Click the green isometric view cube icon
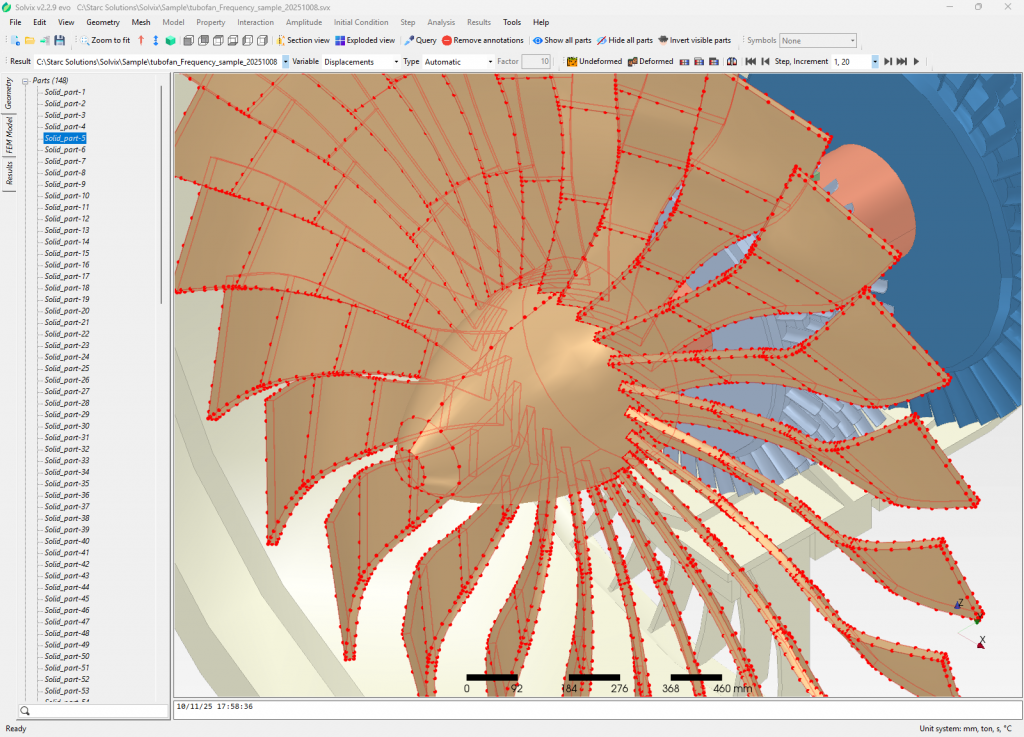Screen dimensions: 1024x737 click(x=171, y=40)
